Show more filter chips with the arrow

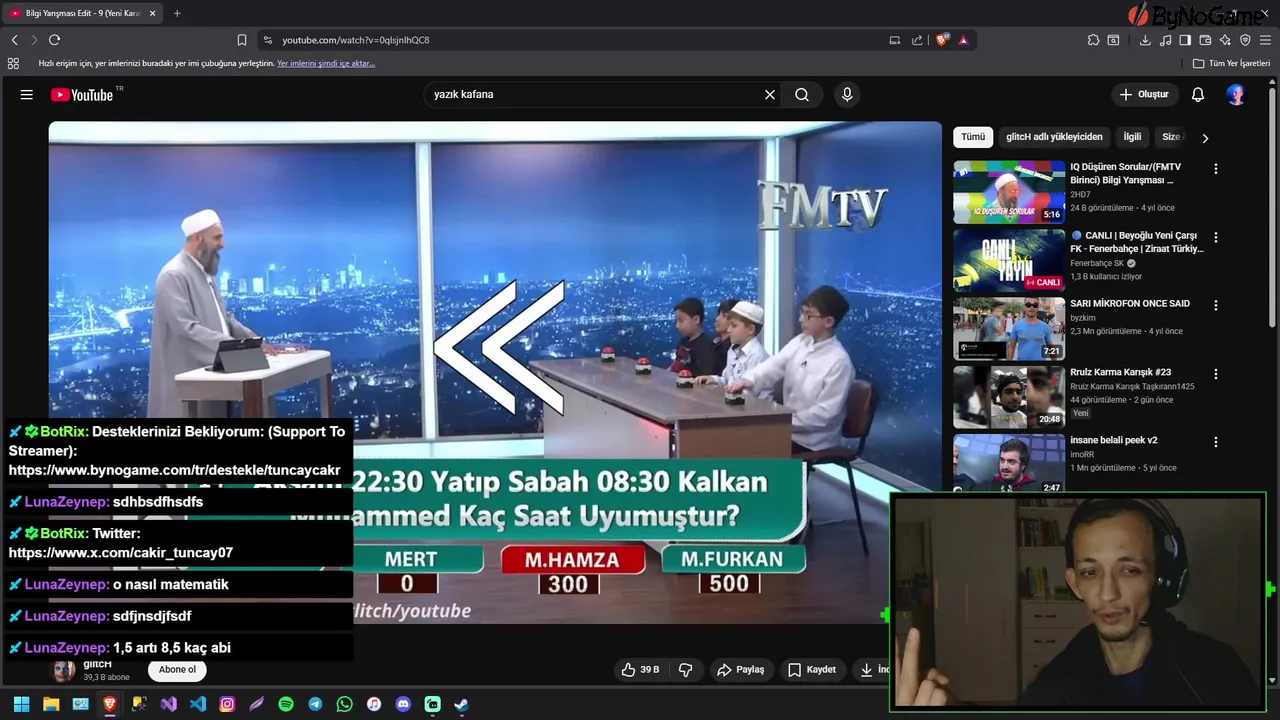coord(1205,138)
